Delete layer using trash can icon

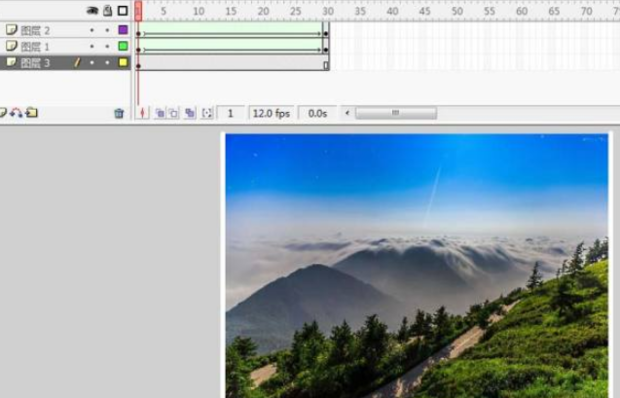click(x=119, y=113)
